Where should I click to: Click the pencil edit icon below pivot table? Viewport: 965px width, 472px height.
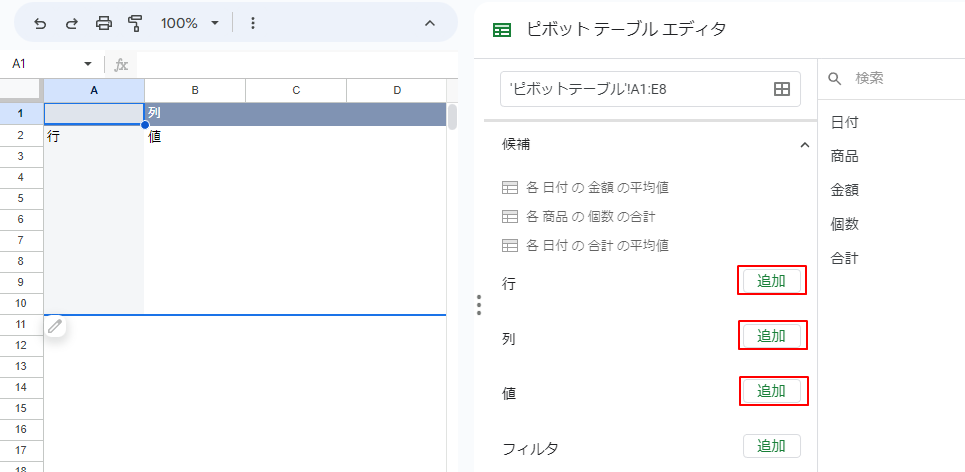55,326
